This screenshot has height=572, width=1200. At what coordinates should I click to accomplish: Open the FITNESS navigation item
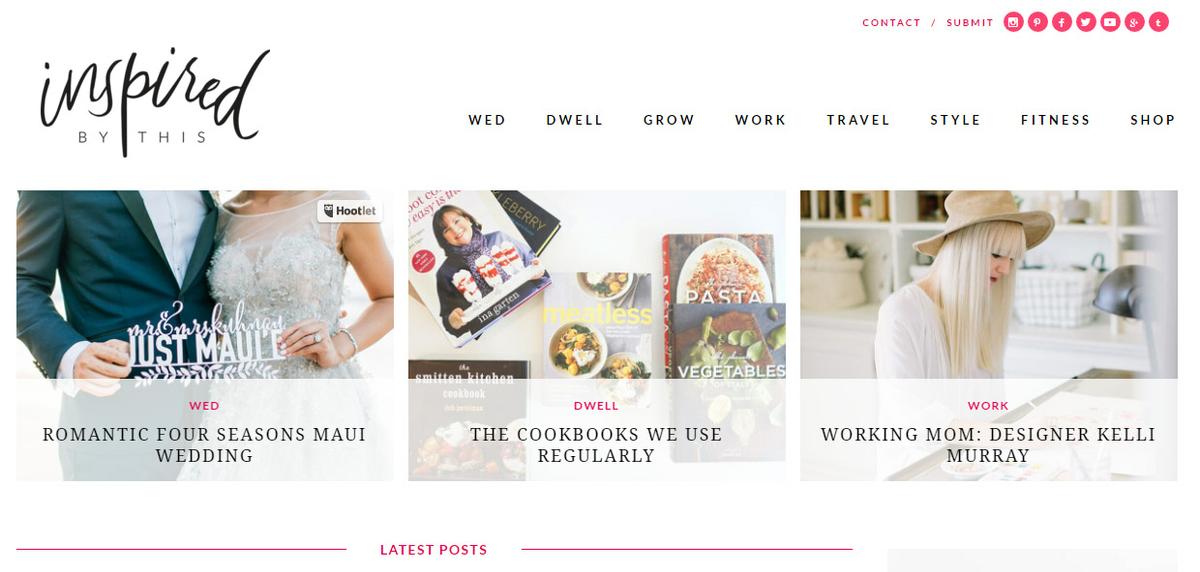(x=1055, y=120)
